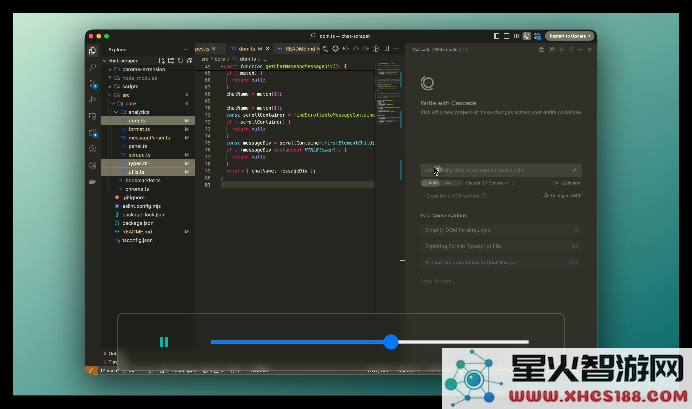The width and height of the screenshot is (692, 409).
Task: Open the Search view in activity bar
Action: click(92, 68)
